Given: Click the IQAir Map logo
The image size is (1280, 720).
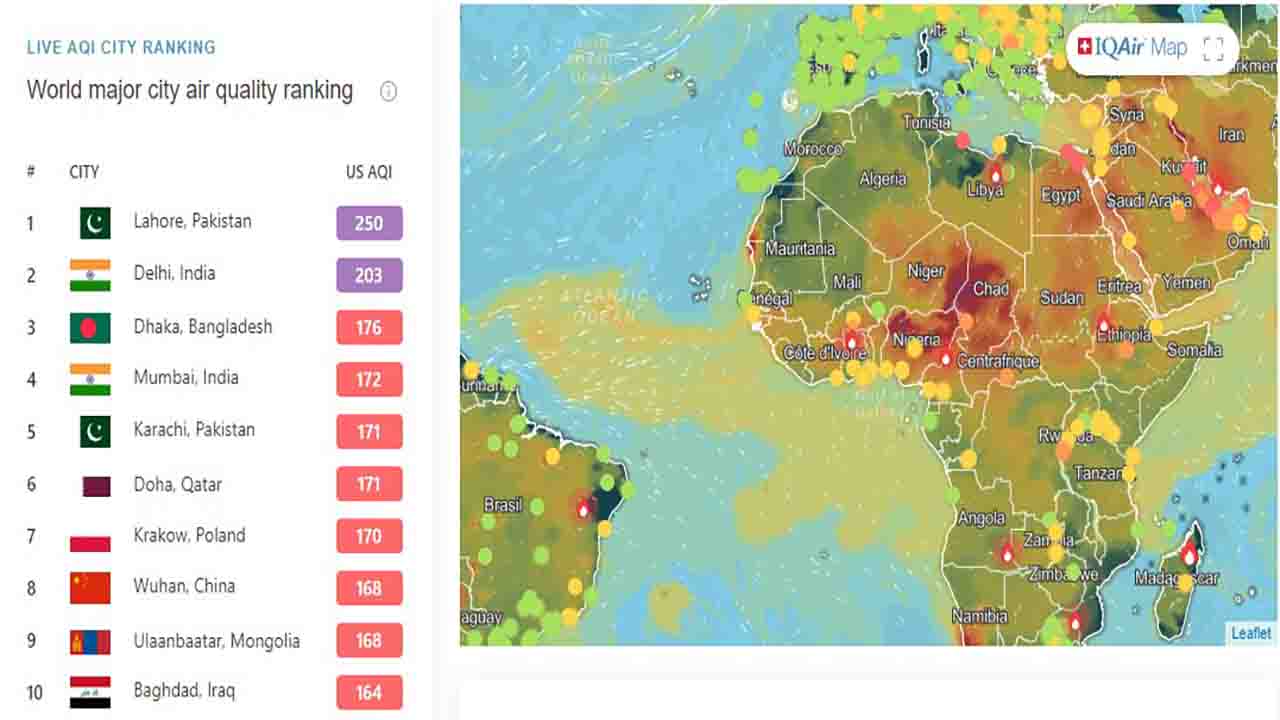Looking at the screenshot, I should (x=1132, y=47).
